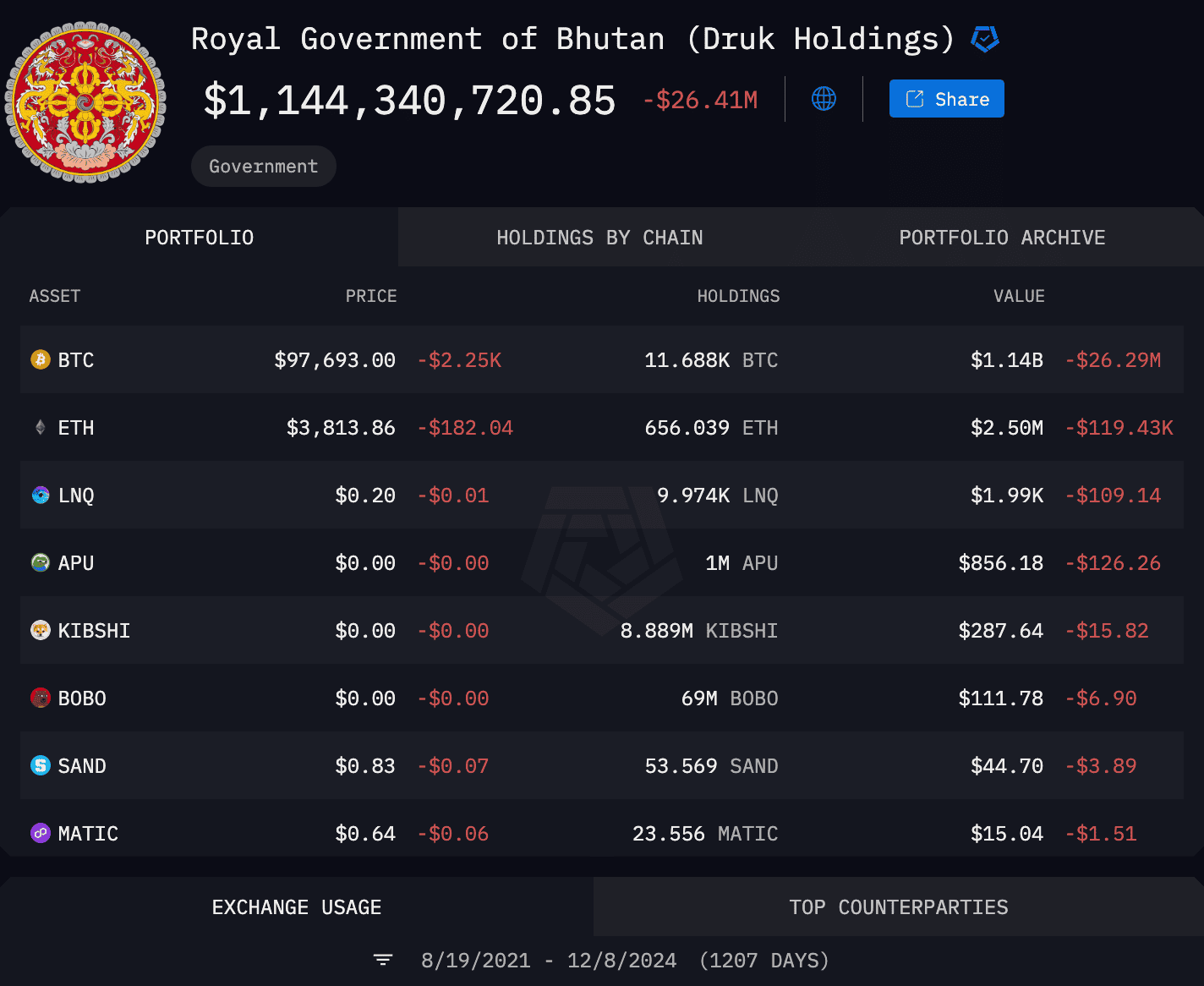Click the 1M APU holdings value
Viewport: 1204px width, 986px height.
742,563
